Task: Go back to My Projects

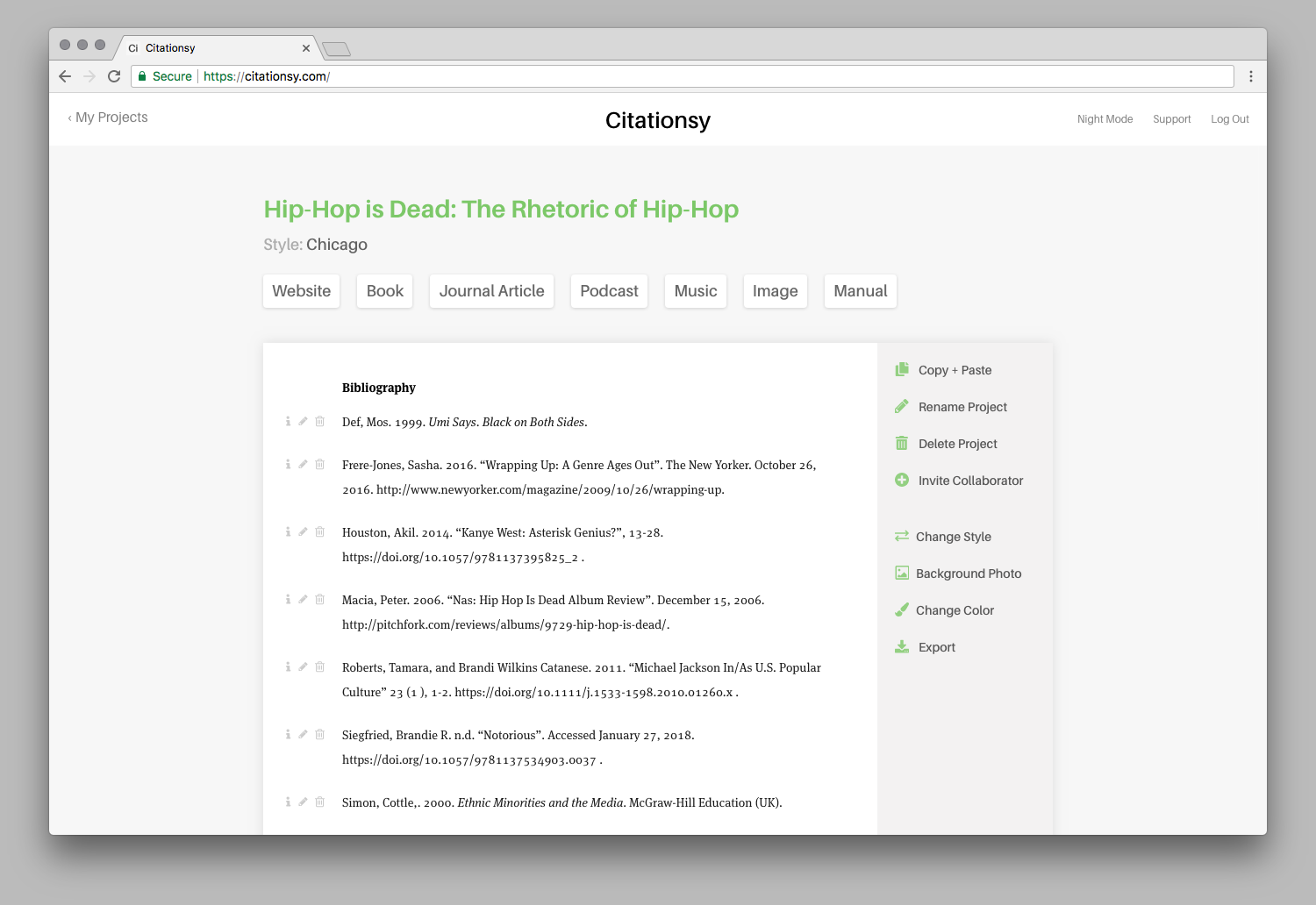Action: (x=108, y=118)
